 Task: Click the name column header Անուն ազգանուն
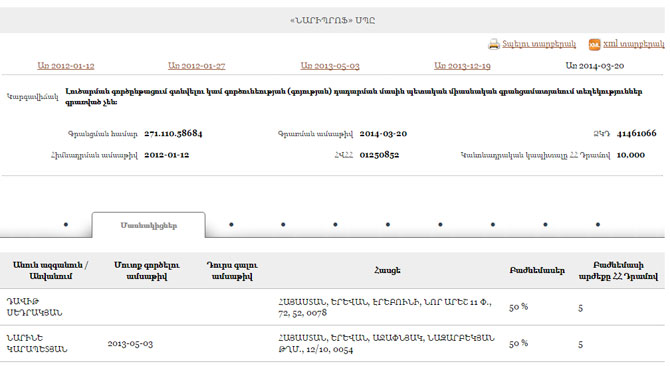[x=50, y=270]
